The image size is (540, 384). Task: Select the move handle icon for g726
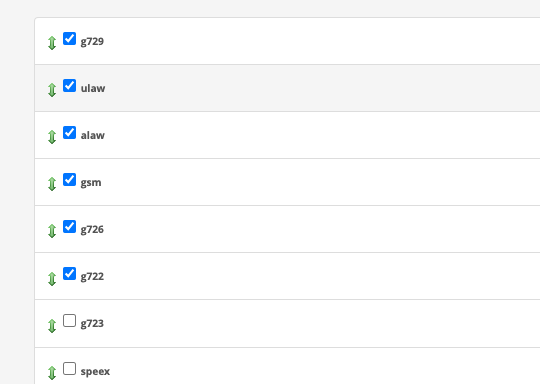point(52,231)
